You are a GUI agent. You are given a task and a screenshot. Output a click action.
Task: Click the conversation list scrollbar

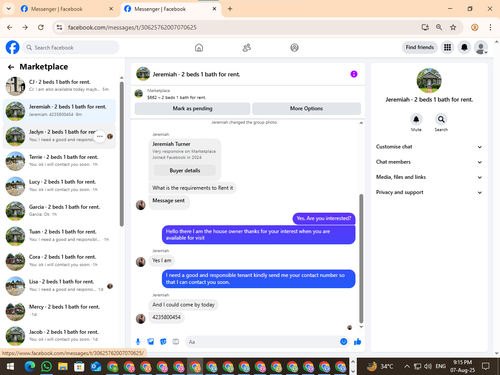coord(122,154)
